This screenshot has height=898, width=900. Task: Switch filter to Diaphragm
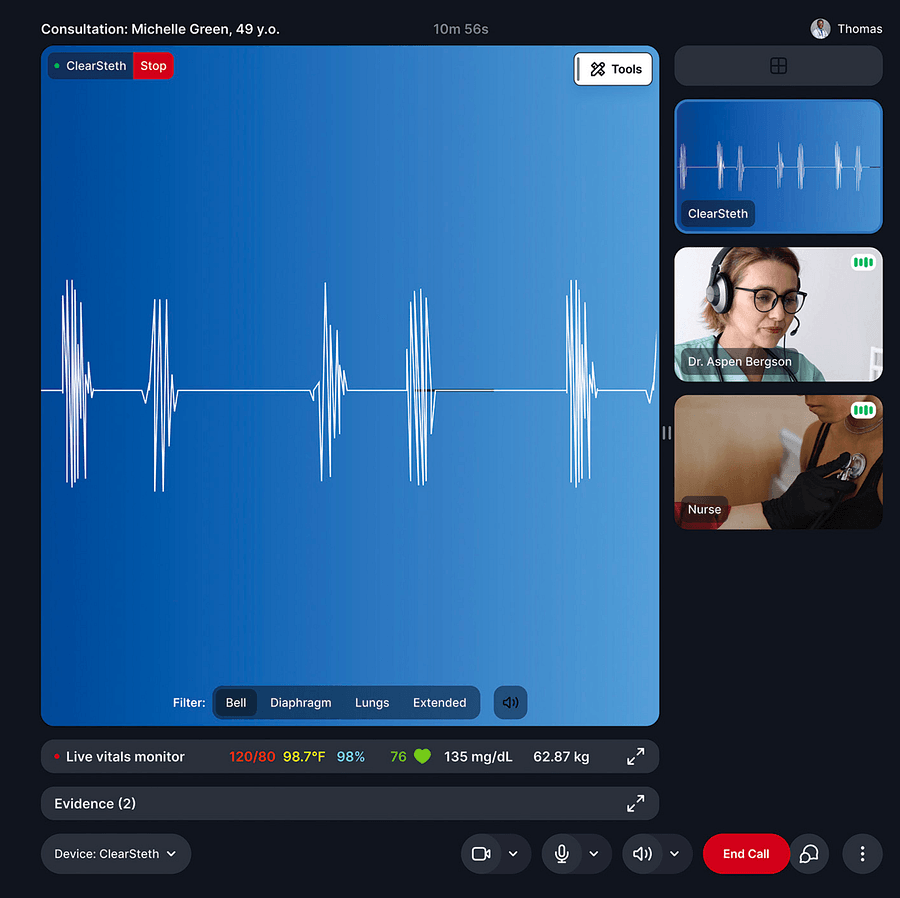(x=300, y=703)
